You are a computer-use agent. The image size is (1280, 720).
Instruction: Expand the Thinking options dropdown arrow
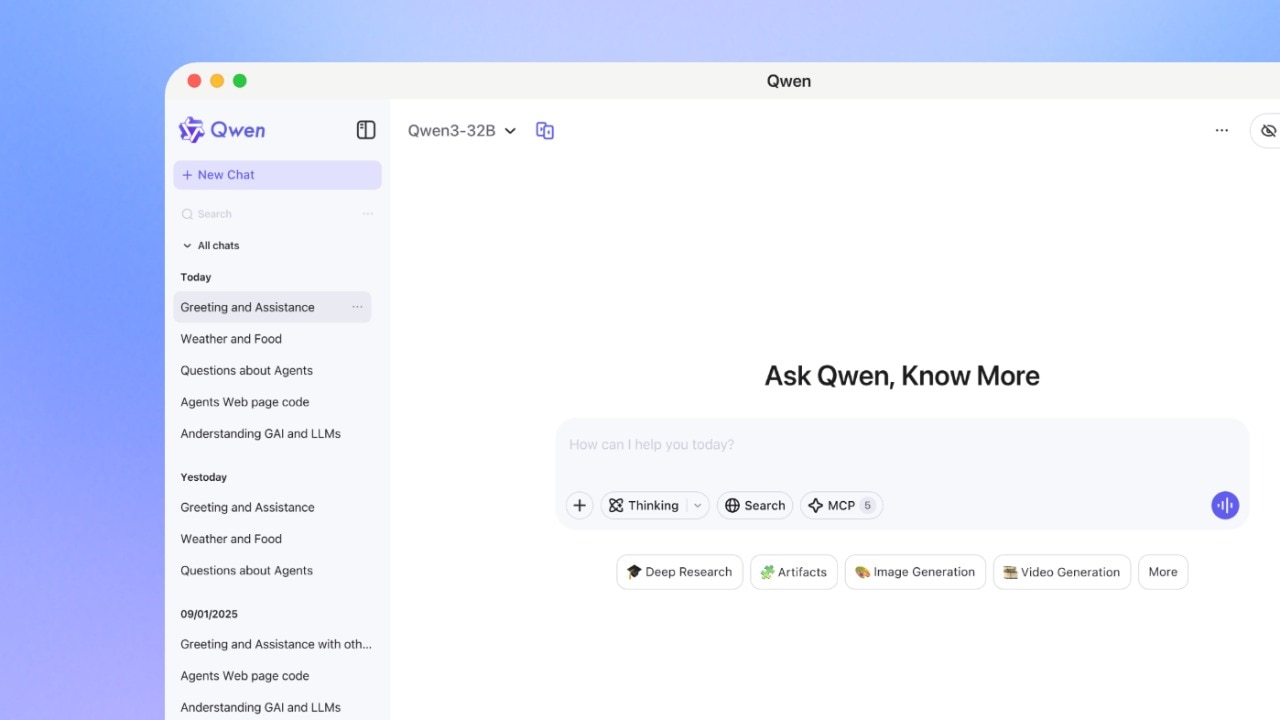(698, 506)
